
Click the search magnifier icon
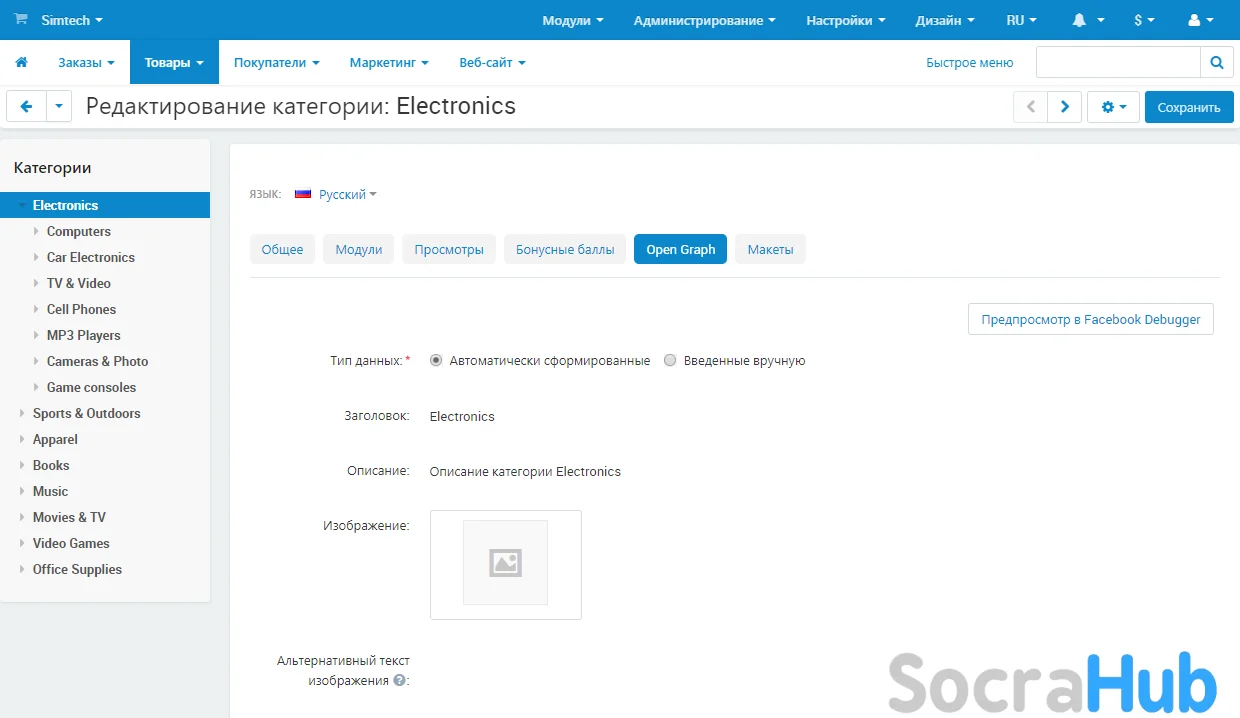1216,62
